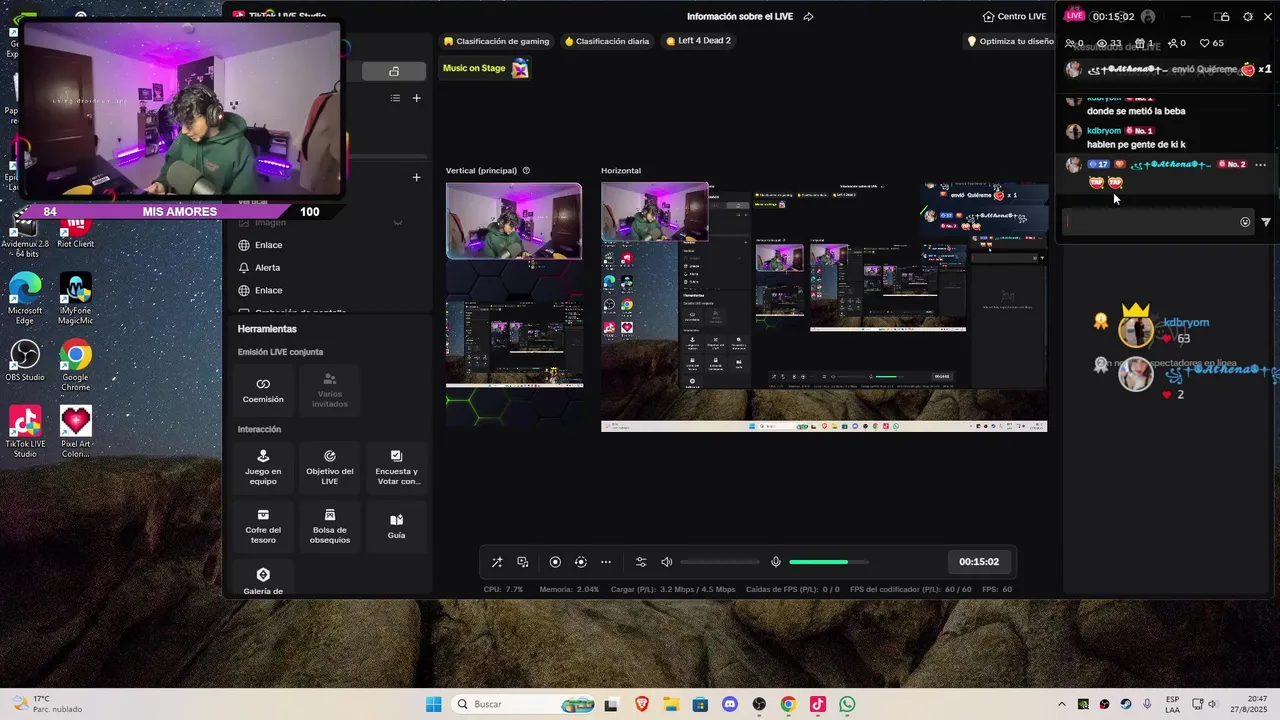Screen dimensions: 1280x720
Task: Click the 00:15:02 timer button
Action: click(979, 562)
